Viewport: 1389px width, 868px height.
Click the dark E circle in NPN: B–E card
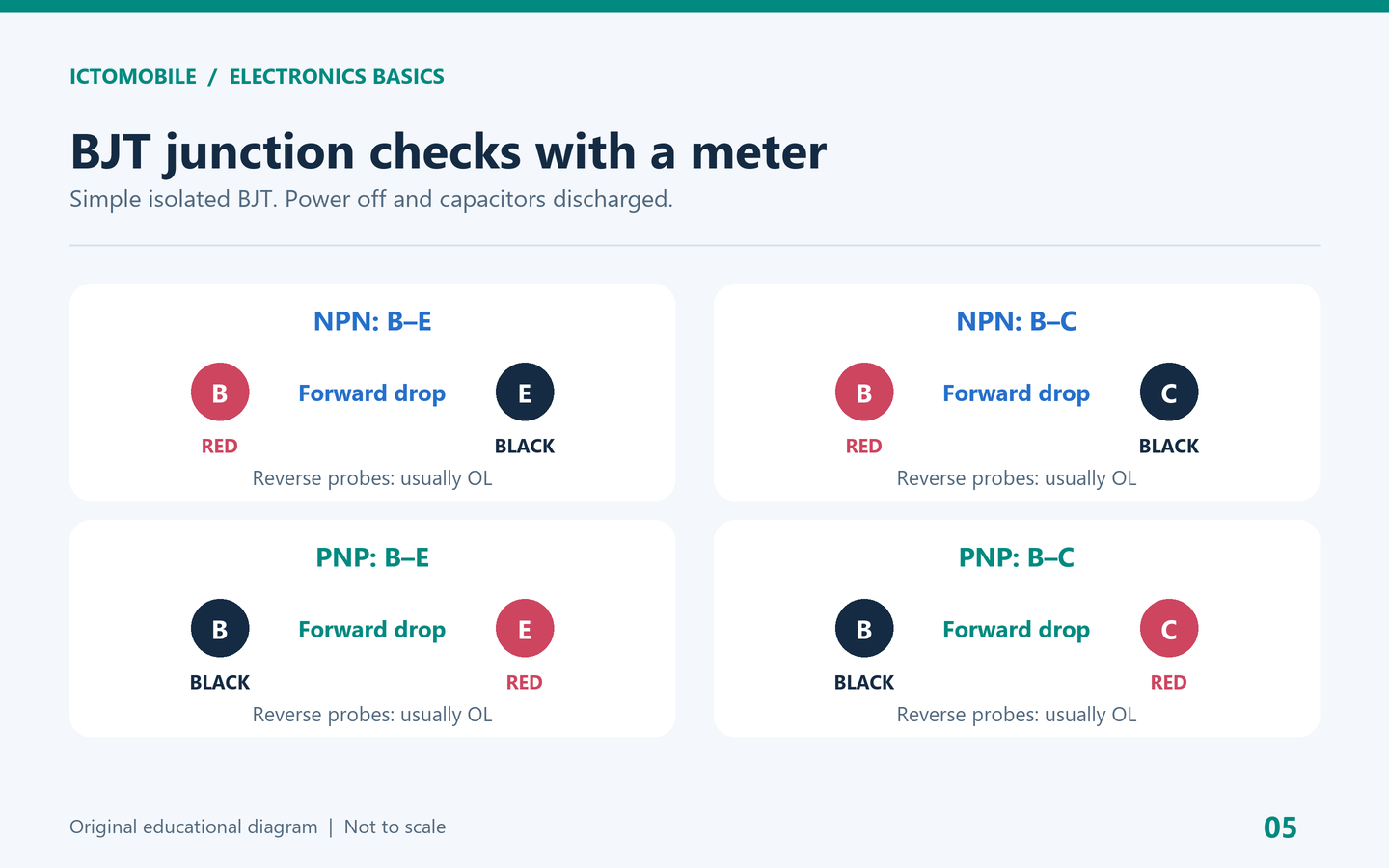coord(525,393)
